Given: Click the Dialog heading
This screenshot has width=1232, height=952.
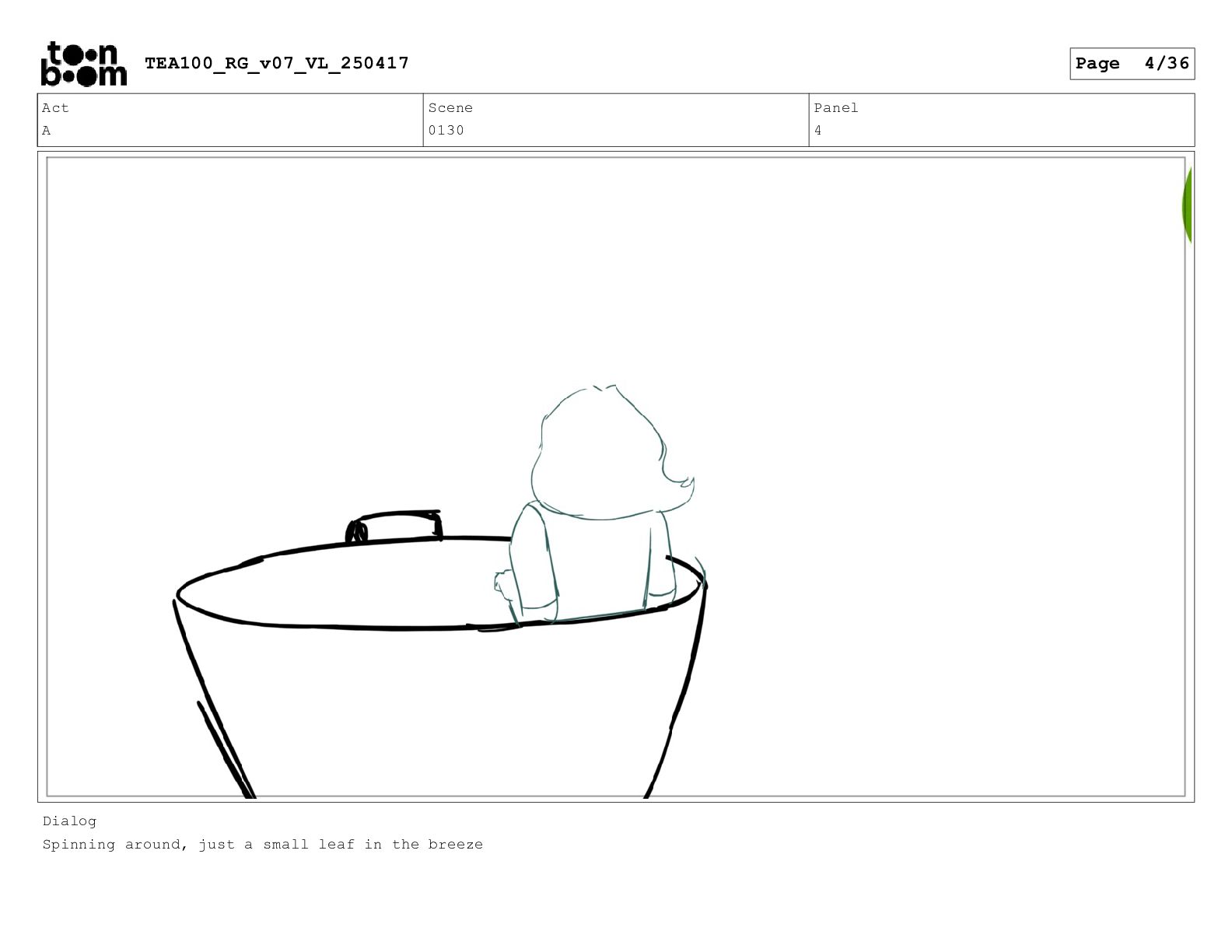Looking at the screenshot, I should [69, 821].
